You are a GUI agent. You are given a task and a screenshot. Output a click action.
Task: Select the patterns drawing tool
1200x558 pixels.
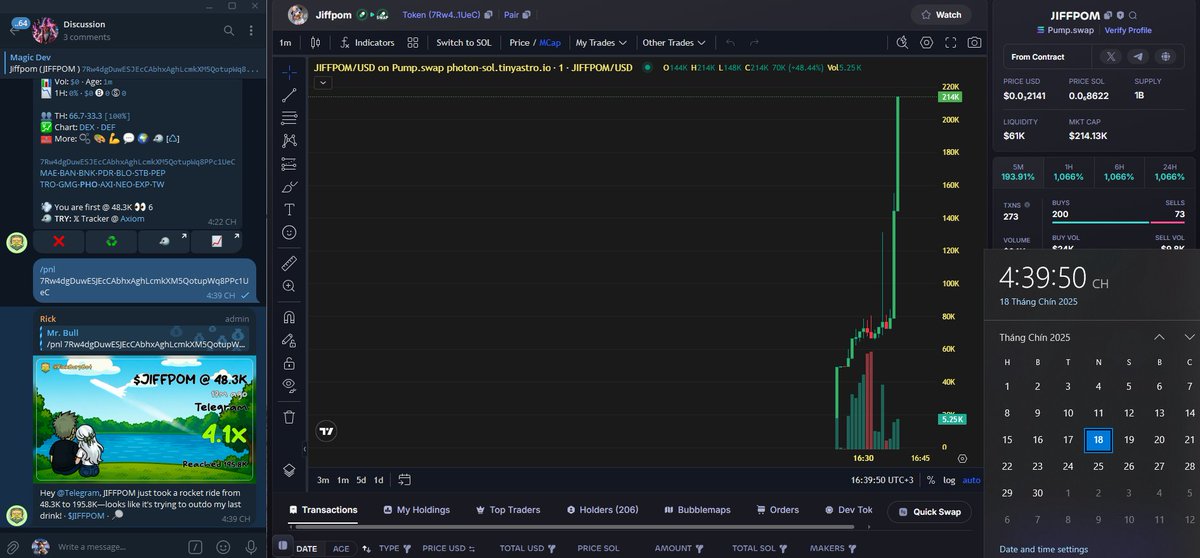[x=289, y=141]
